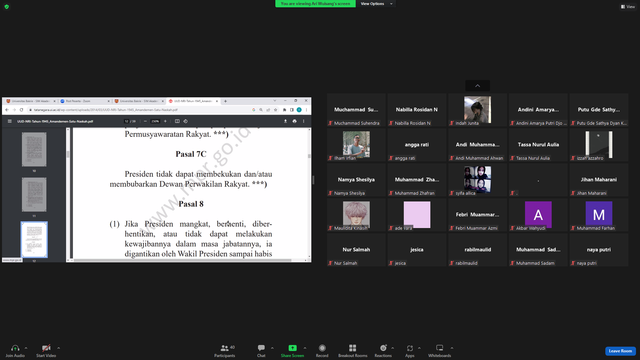Select the UUD-NRI-Tahun-1945 PDF tab in shared browser
Screen dimensions: 640x360
193,101
